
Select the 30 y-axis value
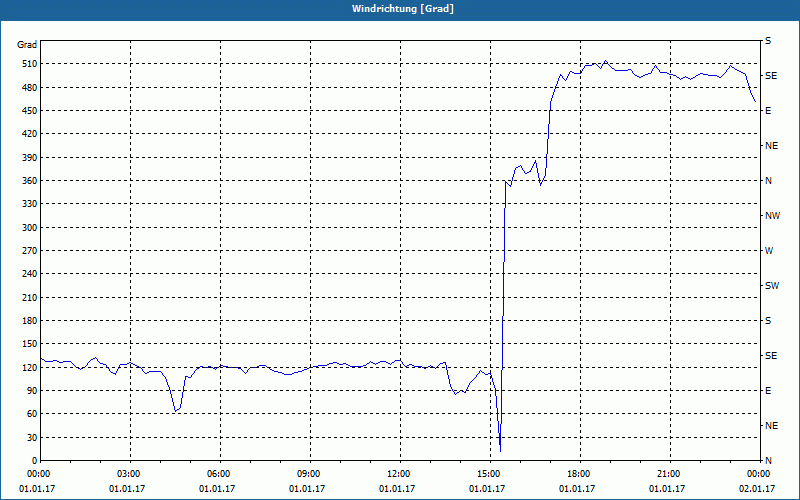click(x=32, y=437)
